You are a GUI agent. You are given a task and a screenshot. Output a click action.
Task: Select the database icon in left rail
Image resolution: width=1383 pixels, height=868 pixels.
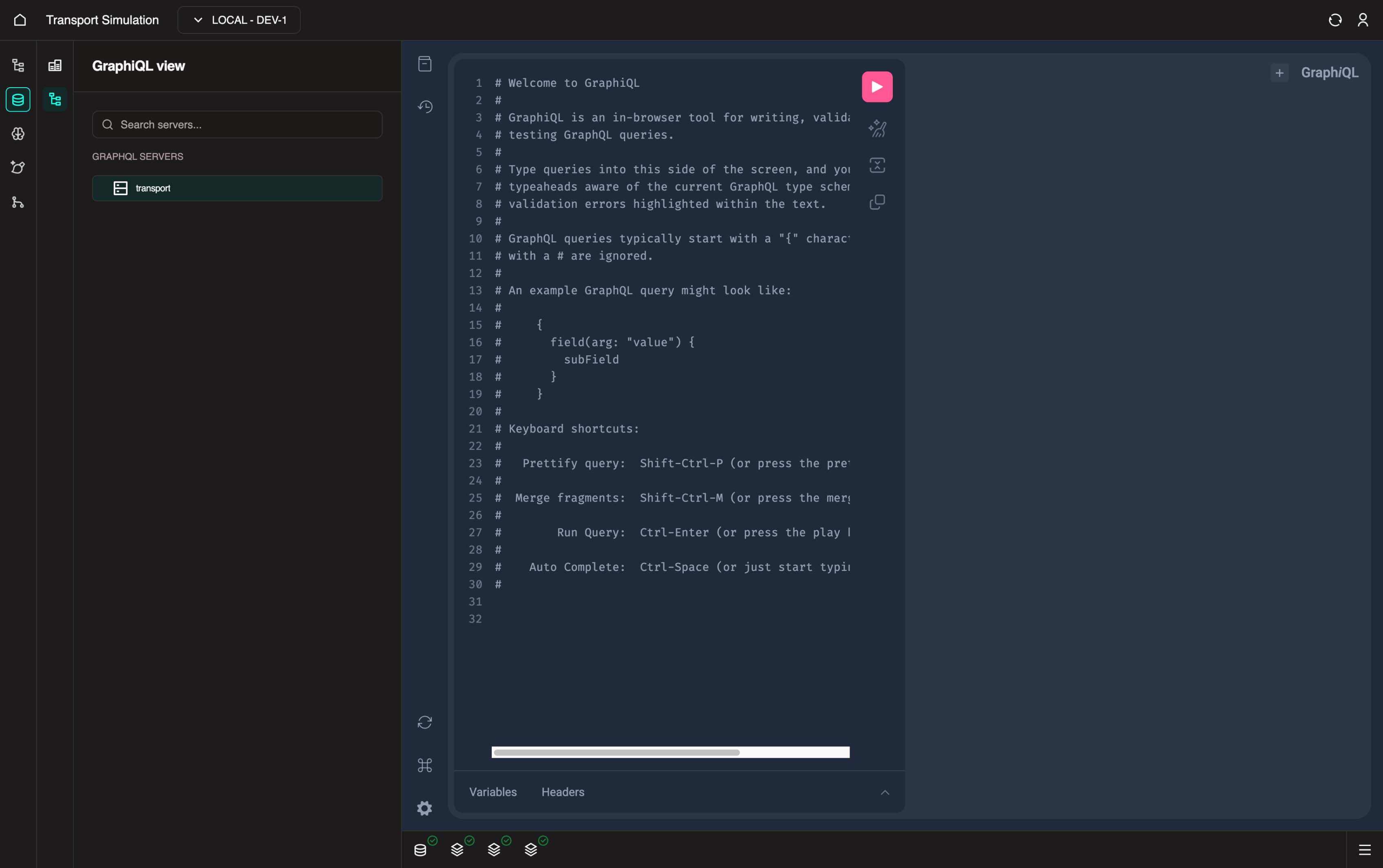pyautogui.click(x=18, y=100)
